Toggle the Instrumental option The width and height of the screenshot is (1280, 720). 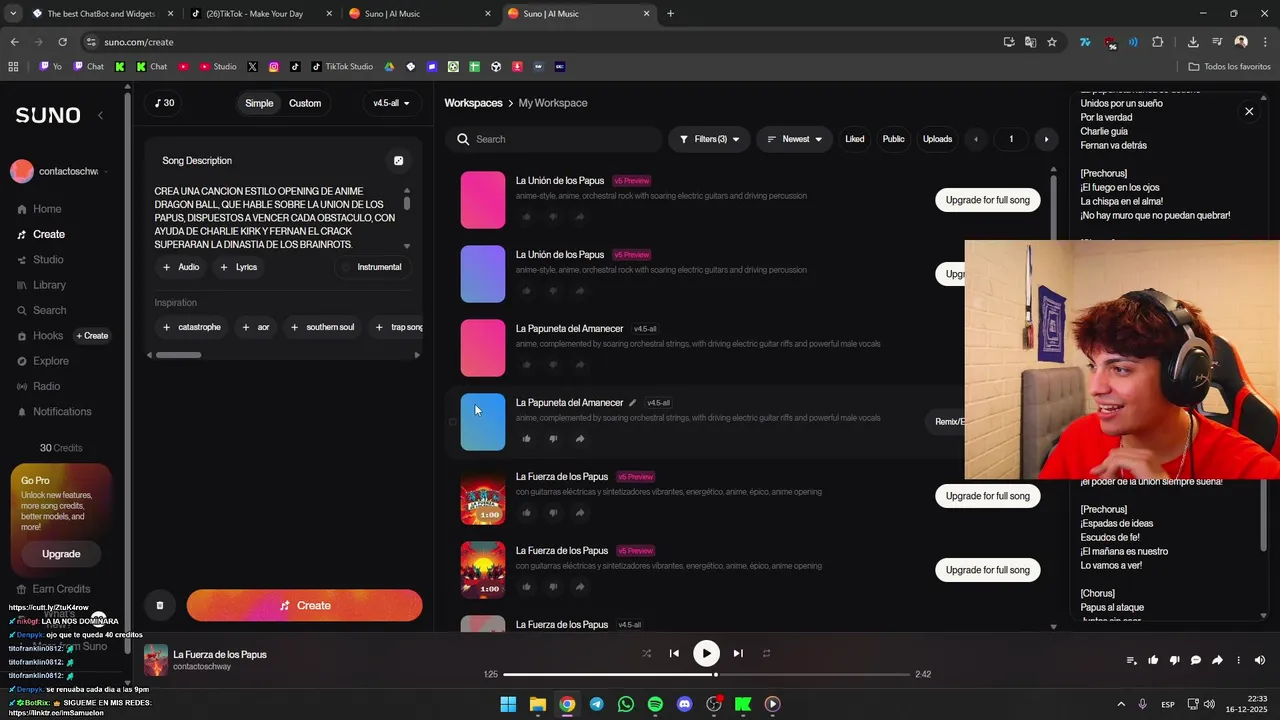tap(373, 267)
